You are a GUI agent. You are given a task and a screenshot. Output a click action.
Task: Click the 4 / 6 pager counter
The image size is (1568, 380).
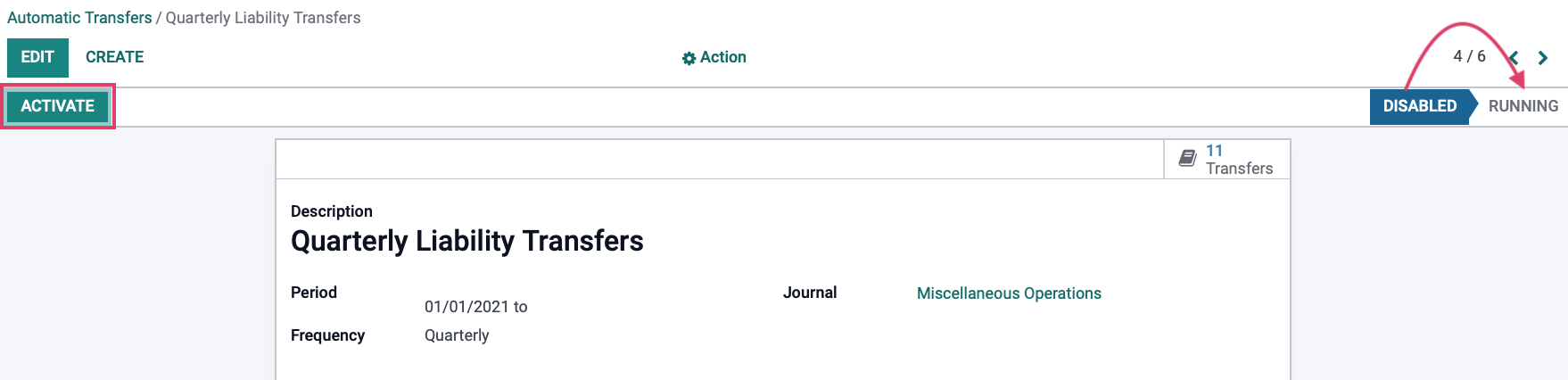tap(1469, 56)
